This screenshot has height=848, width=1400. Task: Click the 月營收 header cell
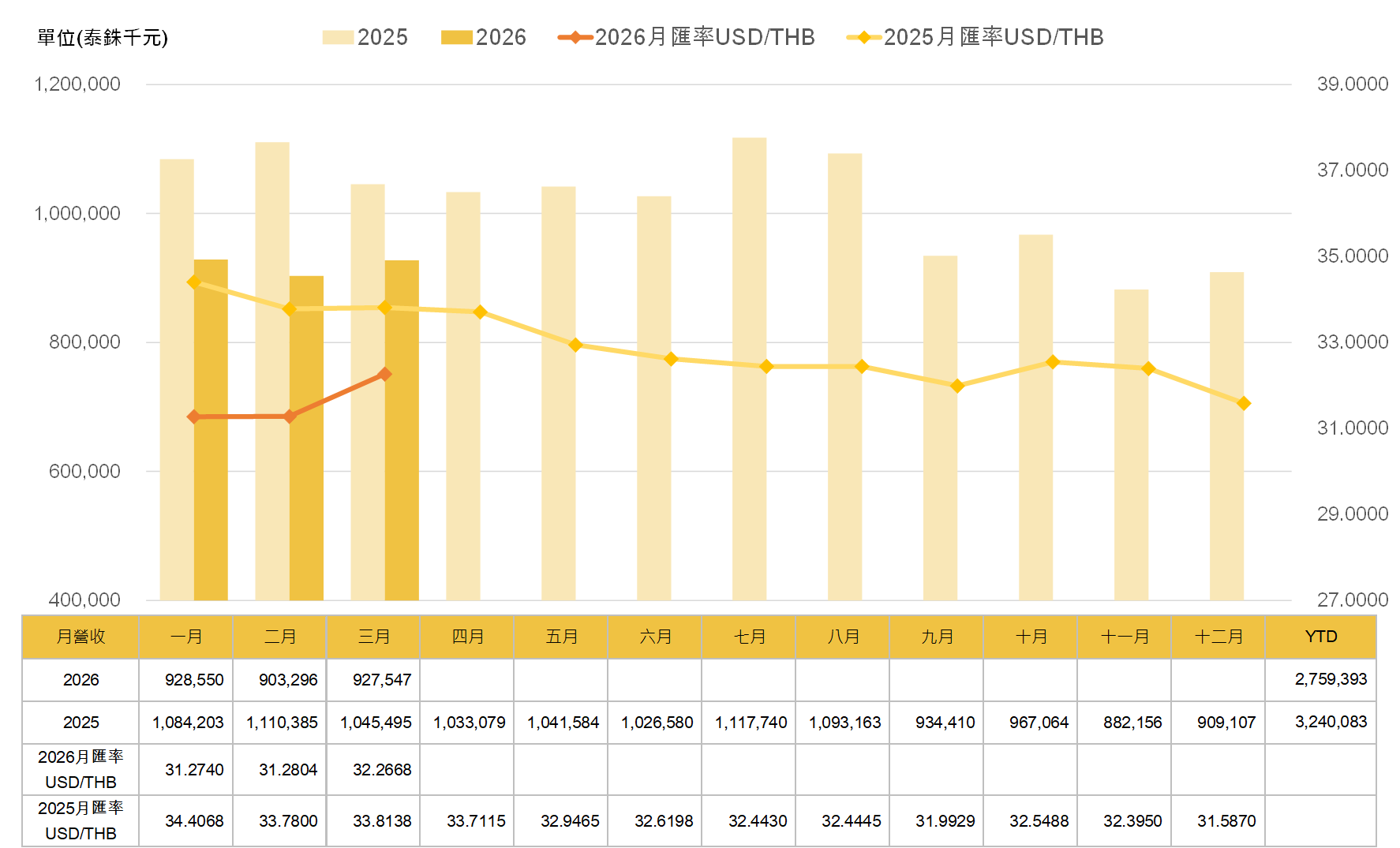(80, 637)
